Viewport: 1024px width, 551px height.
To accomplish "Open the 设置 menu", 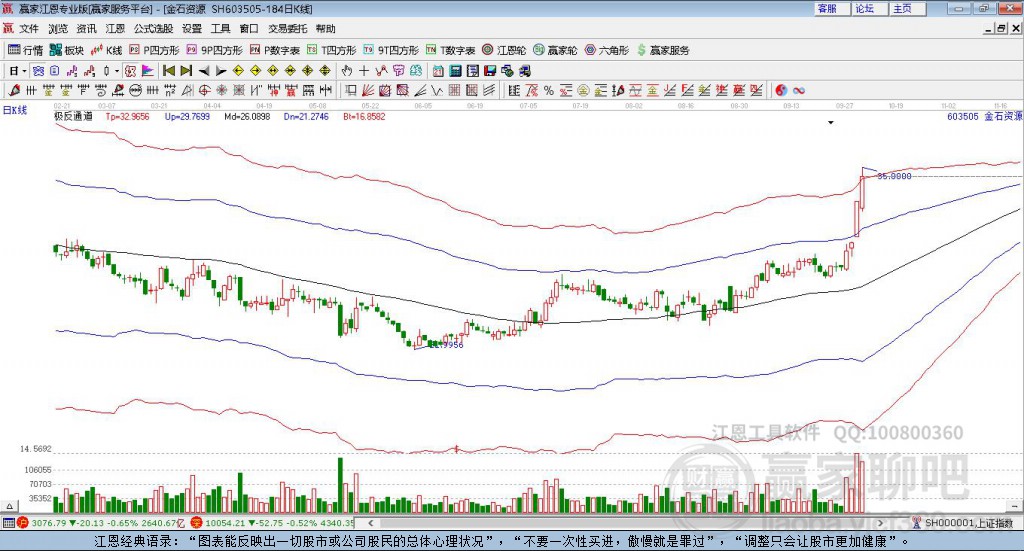I will click(x=192, y=29).
